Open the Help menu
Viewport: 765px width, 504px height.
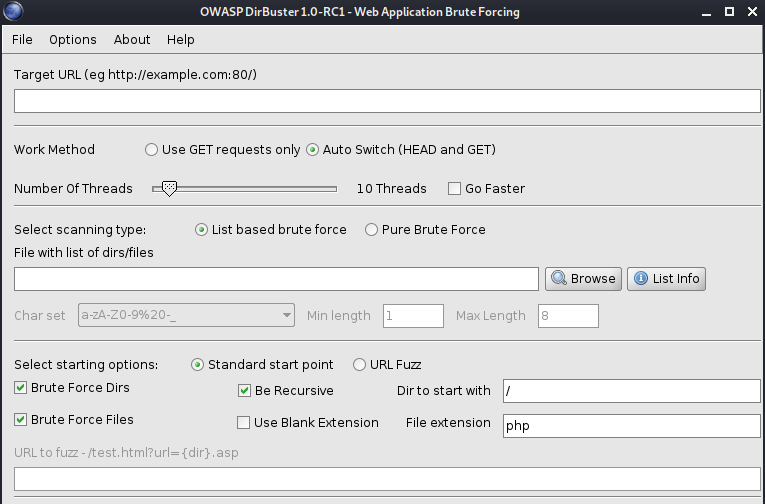[x=181, y=40]
